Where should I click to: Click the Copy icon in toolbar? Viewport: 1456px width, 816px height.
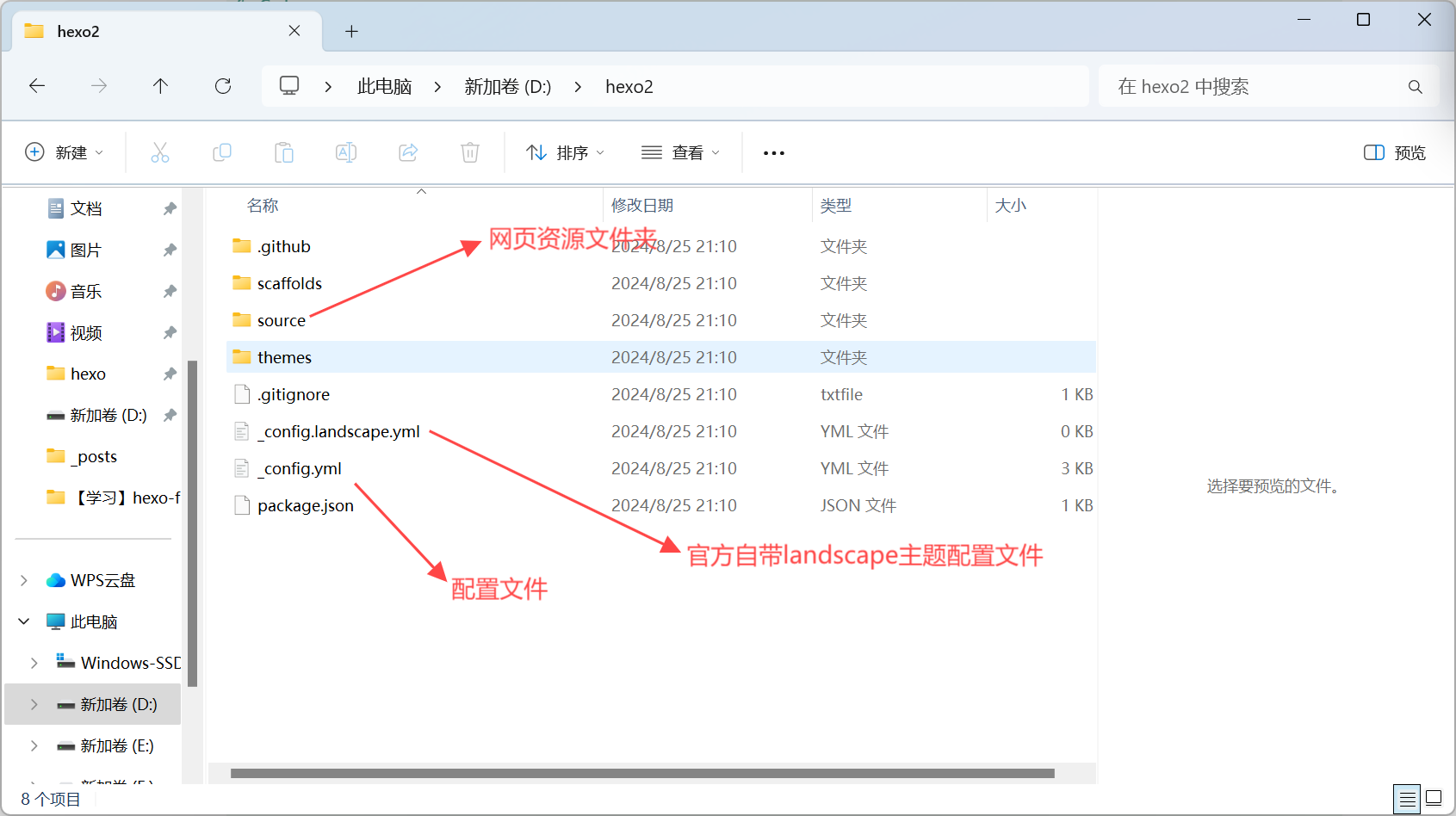222,152
